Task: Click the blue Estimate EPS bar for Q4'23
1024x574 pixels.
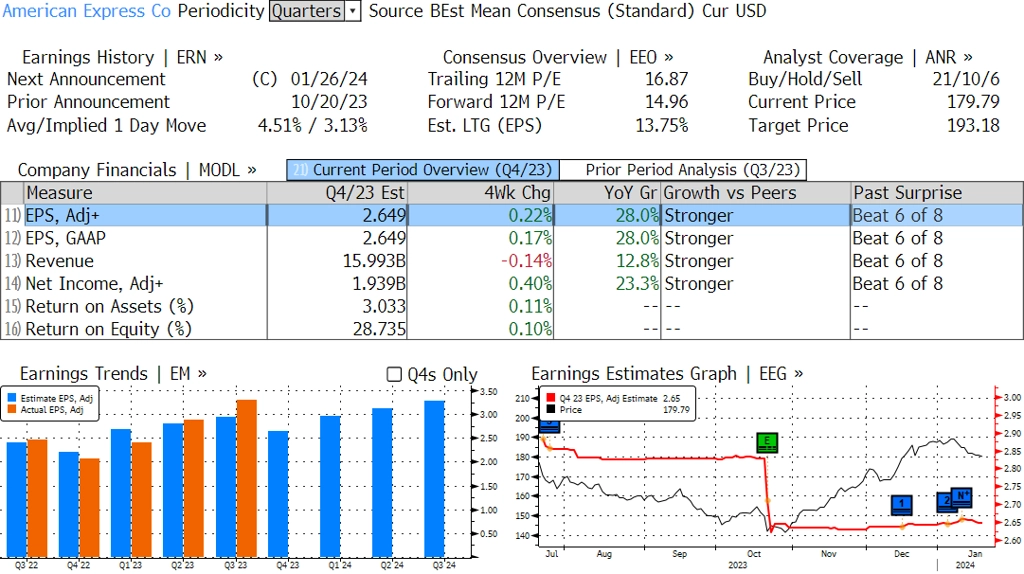Action: [x=278, y=494]
